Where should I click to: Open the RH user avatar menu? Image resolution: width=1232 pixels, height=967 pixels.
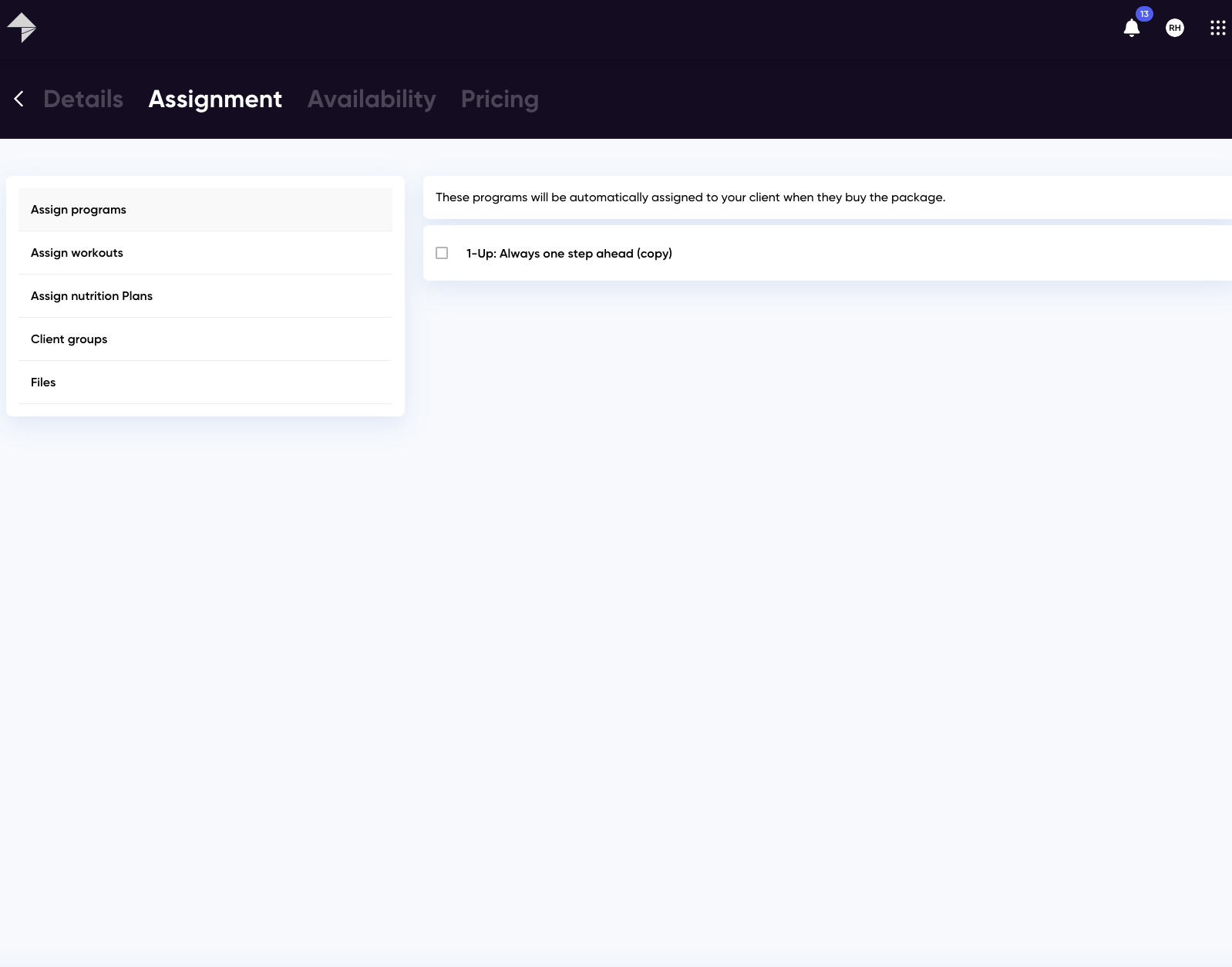coord(1174,28)
